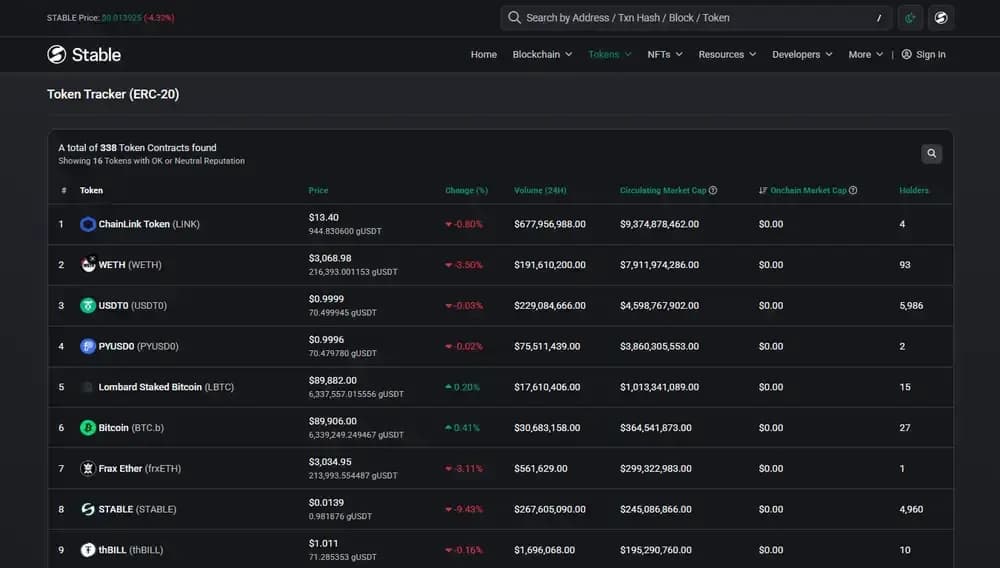Screen dimensions: 1000x568
Task: Click the table search button icon
Action: [932, 154]
